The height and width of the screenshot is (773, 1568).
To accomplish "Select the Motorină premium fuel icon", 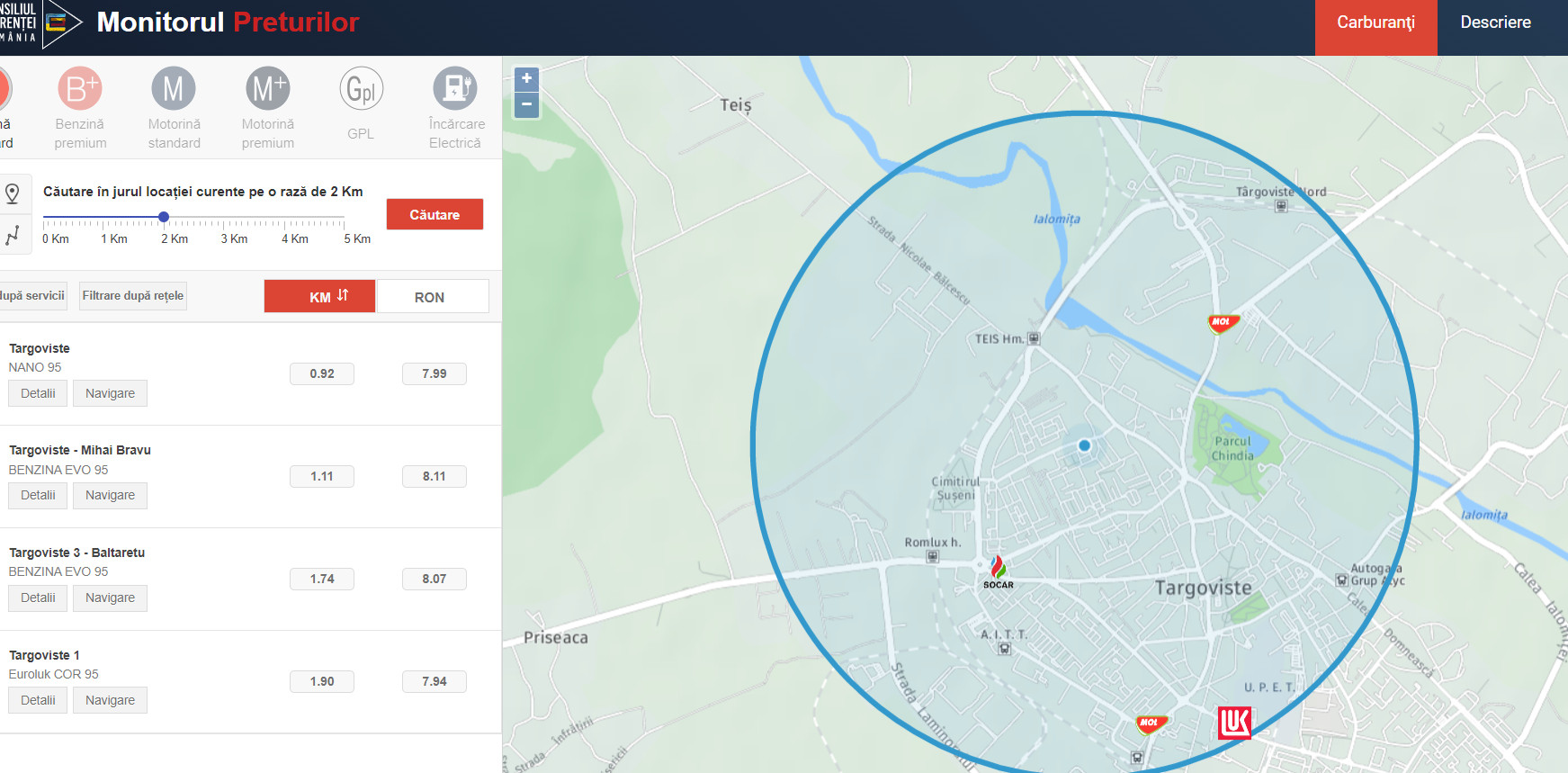I will point(267,89).
